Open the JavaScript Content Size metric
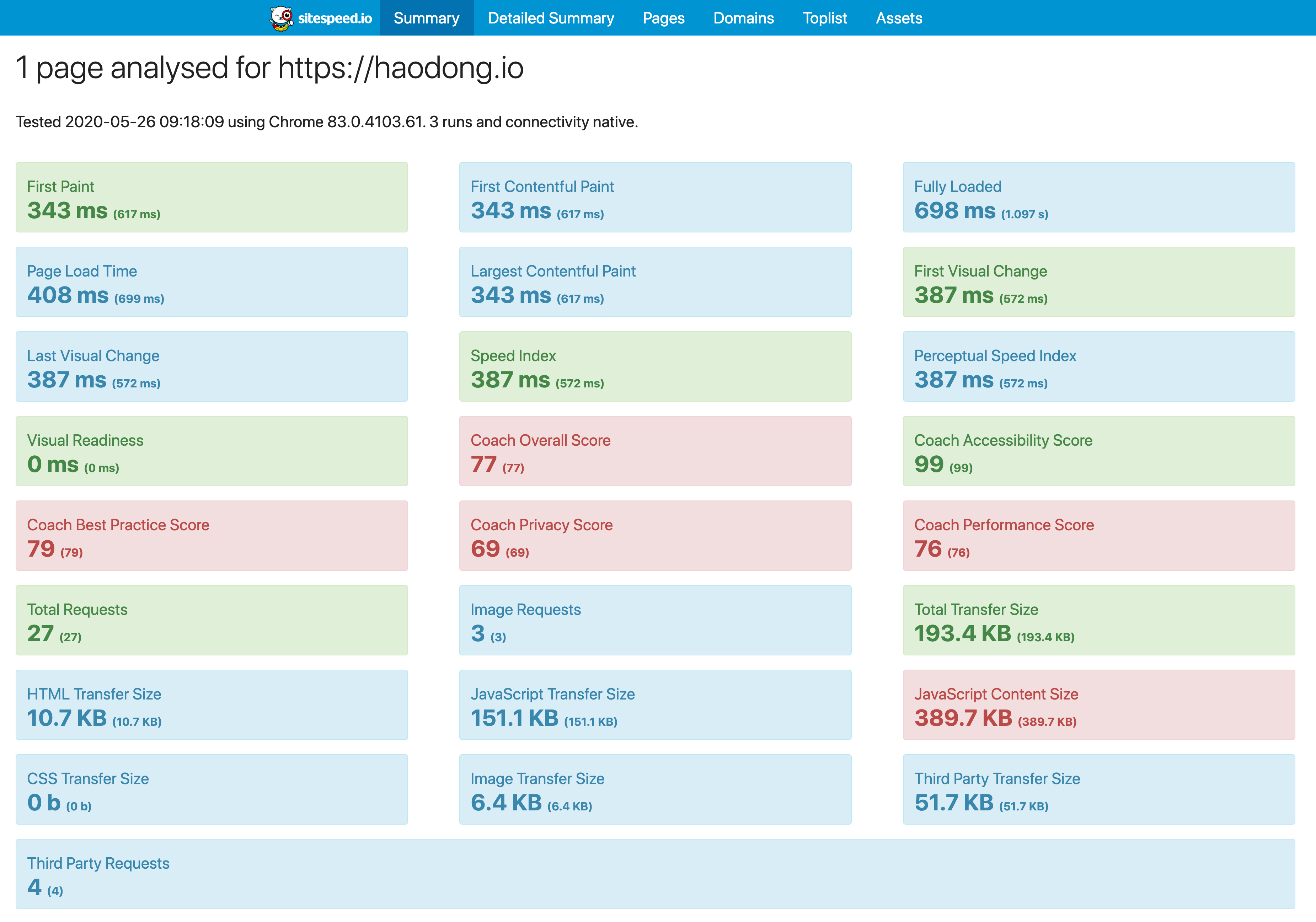The height and width of the screenshot is (922, 1316). [996, 694]
